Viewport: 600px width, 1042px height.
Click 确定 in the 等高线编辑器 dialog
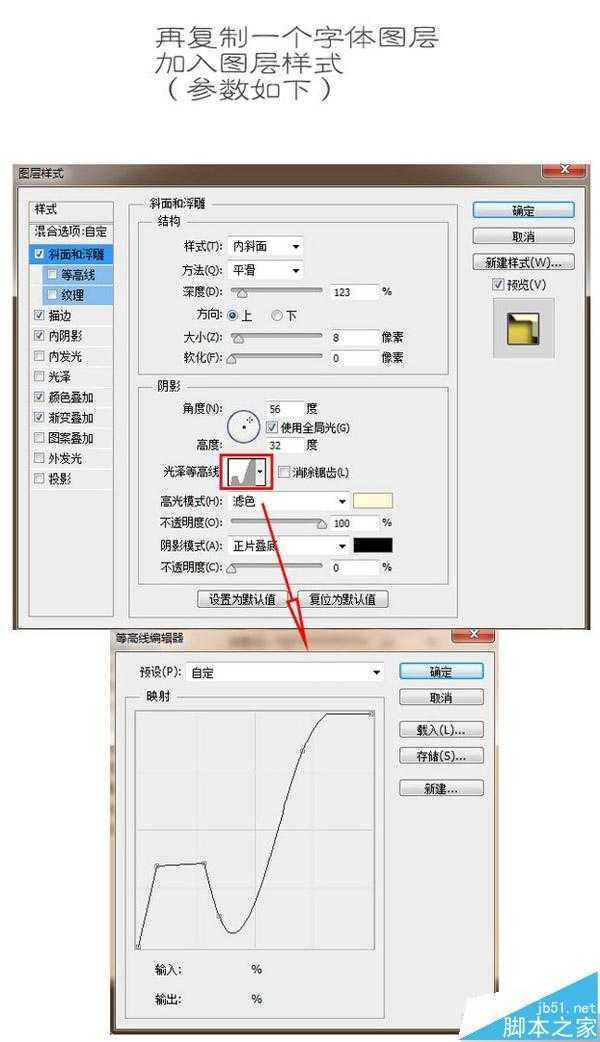(441, 671)
